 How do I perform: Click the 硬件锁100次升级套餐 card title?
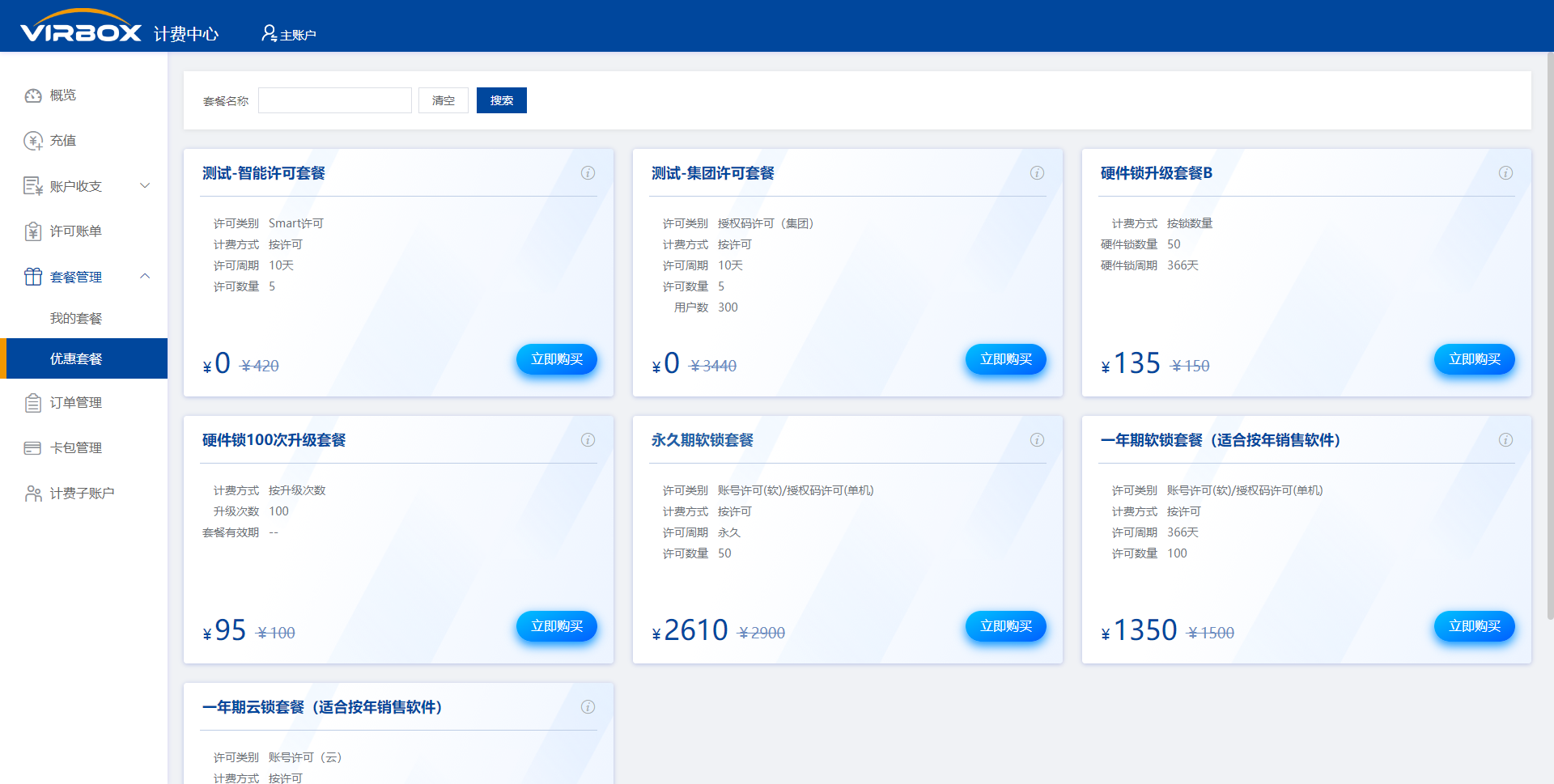274,440
